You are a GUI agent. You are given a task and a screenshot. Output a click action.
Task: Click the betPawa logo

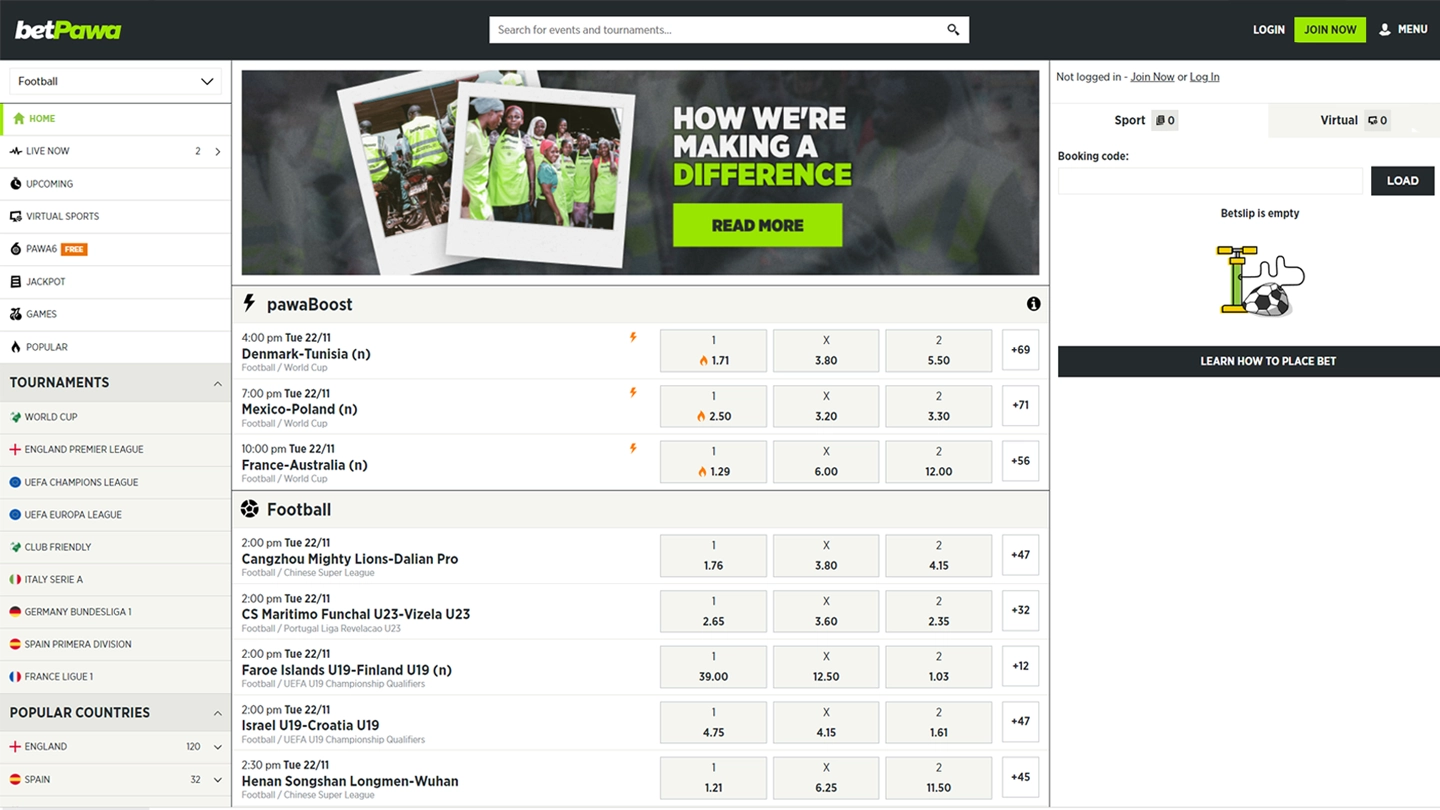(x=68, y=30)
